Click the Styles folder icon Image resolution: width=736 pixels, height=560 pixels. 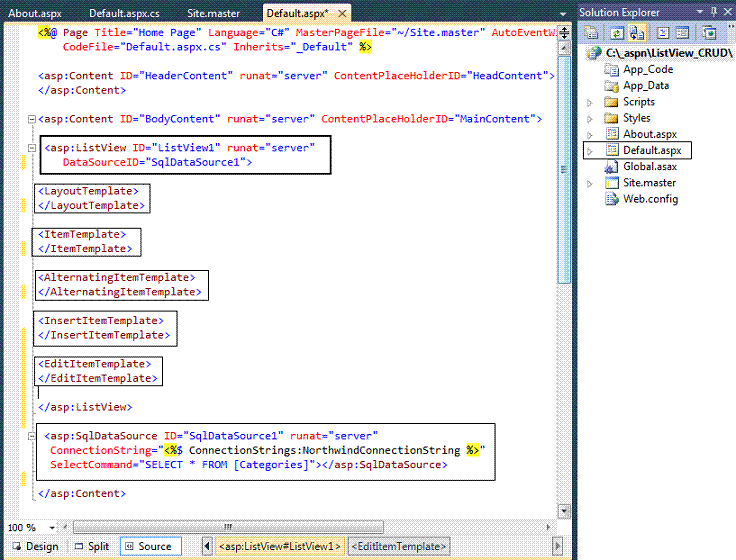pos(611,118)
